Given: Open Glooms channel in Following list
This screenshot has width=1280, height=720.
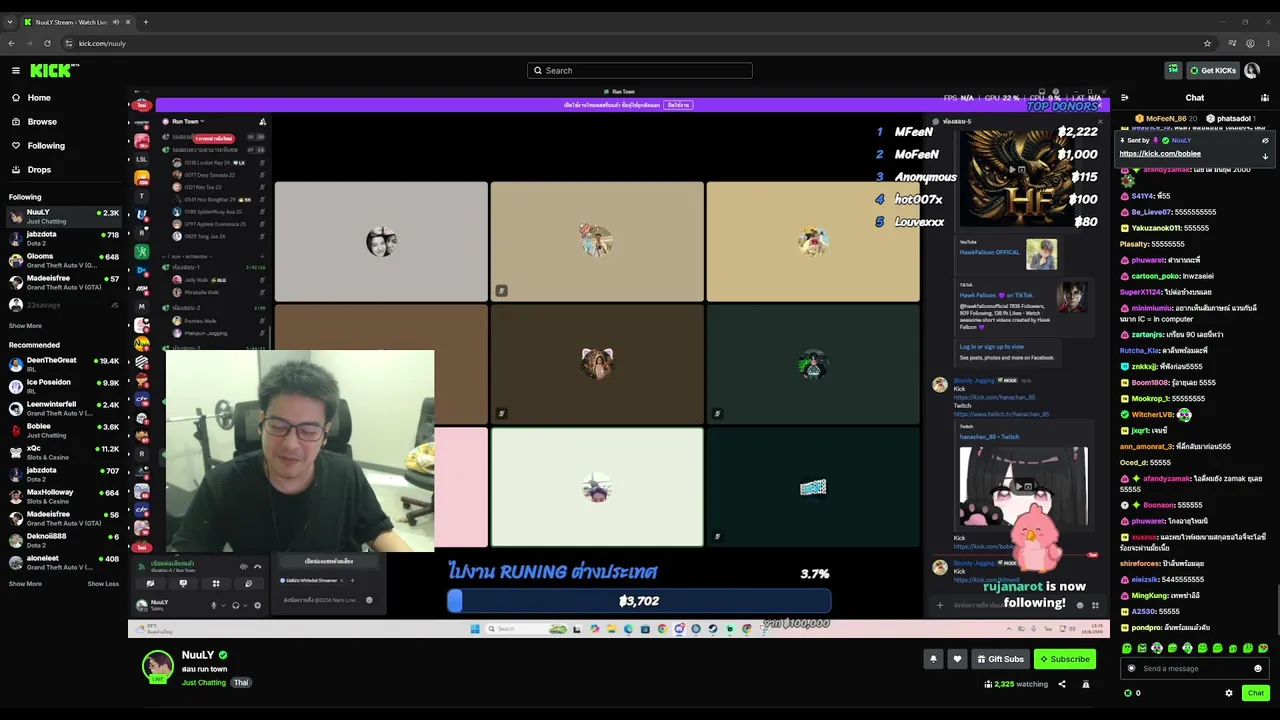Looking at the screenshot, I should coord(64,261).
